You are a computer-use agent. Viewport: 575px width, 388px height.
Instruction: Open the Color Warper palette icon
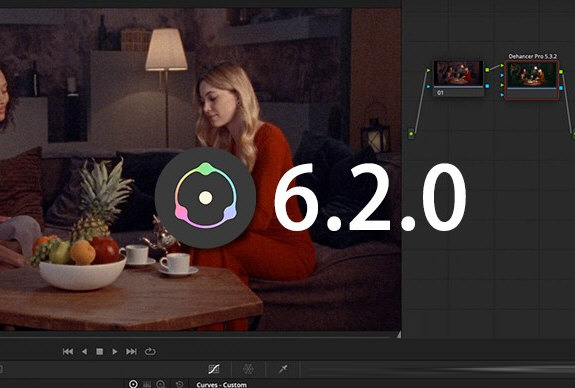tap(248, 369)
